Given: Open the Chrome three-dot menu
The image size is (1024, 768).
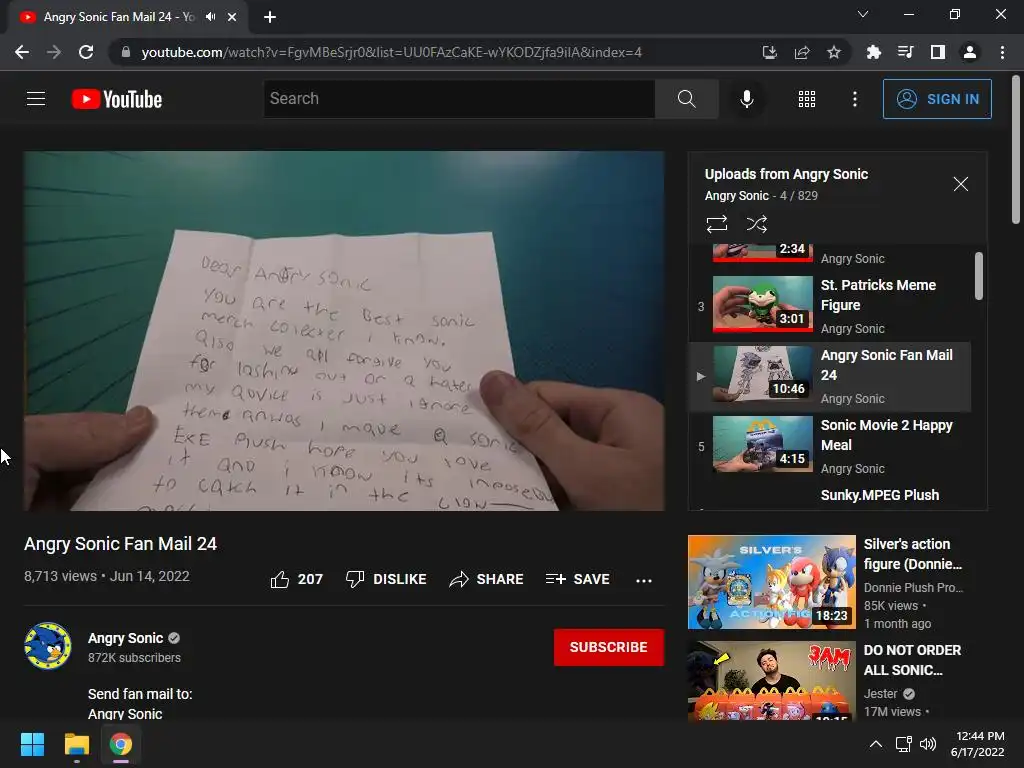Looking at the screenshot, I should click(1002, 52).
